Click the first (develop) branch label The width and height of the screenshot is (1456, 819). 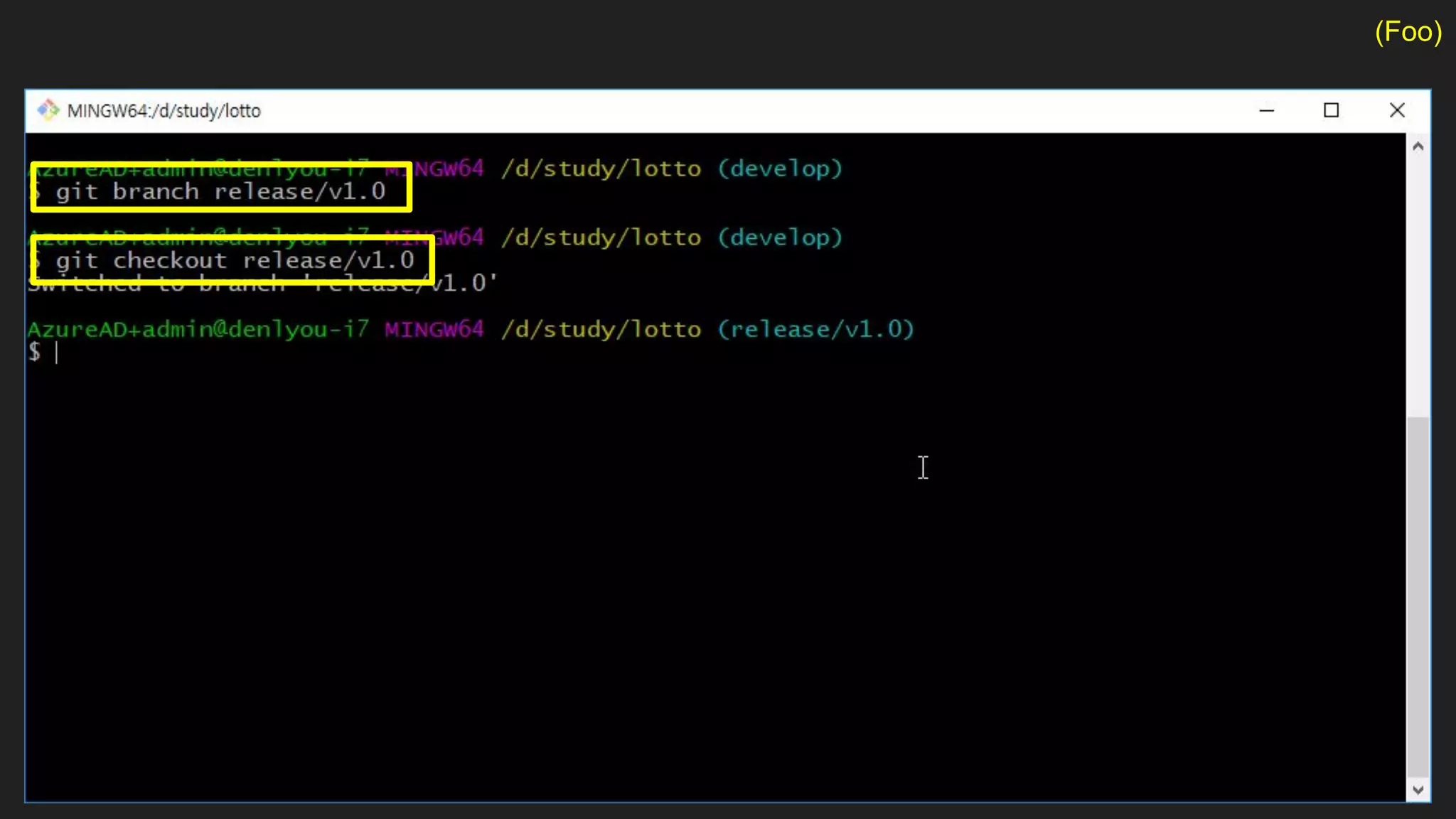coord(779,168)
